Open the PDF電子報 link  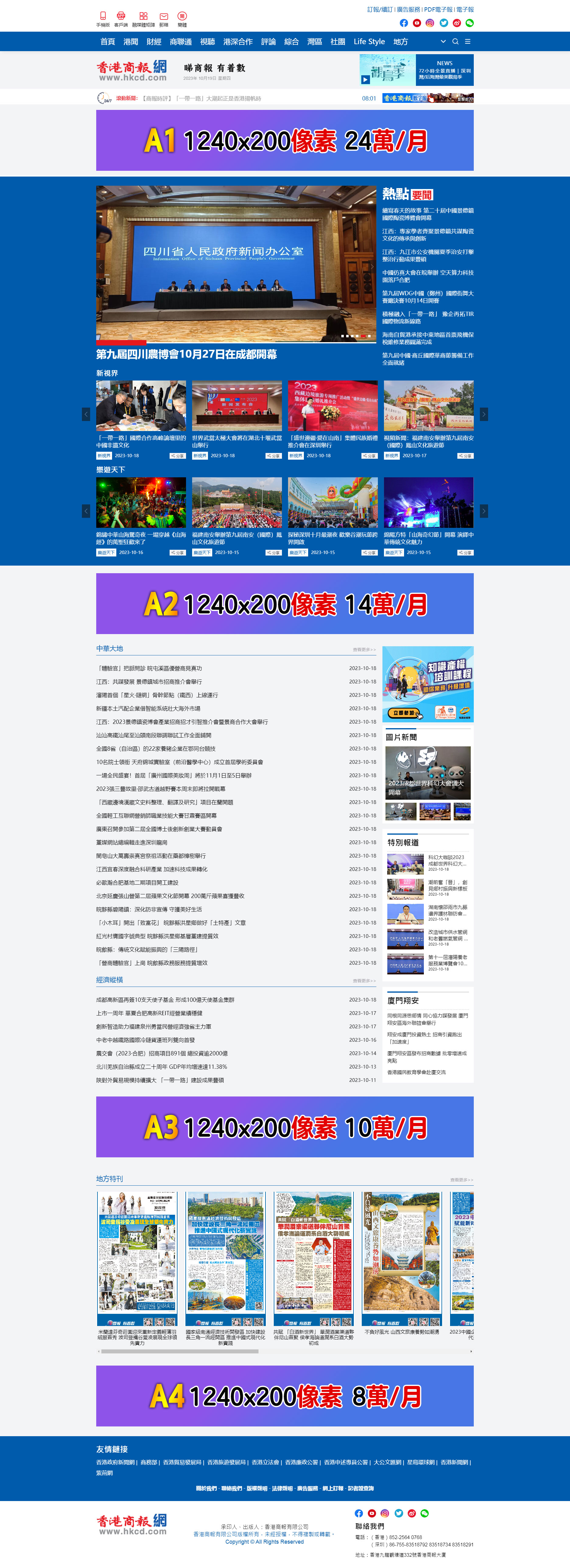(438, 10)
